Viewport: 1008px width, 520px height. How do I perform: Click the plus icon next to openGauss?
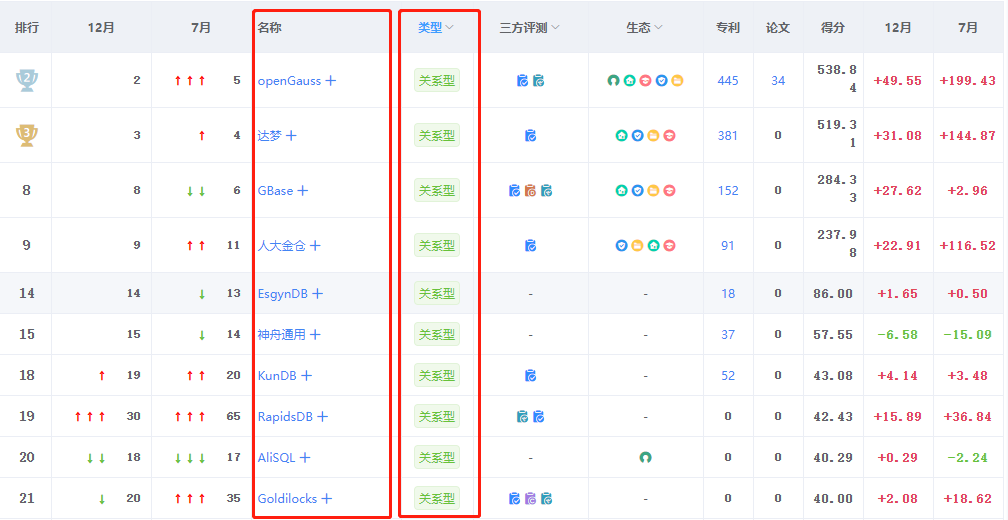[x=330, y=81]
